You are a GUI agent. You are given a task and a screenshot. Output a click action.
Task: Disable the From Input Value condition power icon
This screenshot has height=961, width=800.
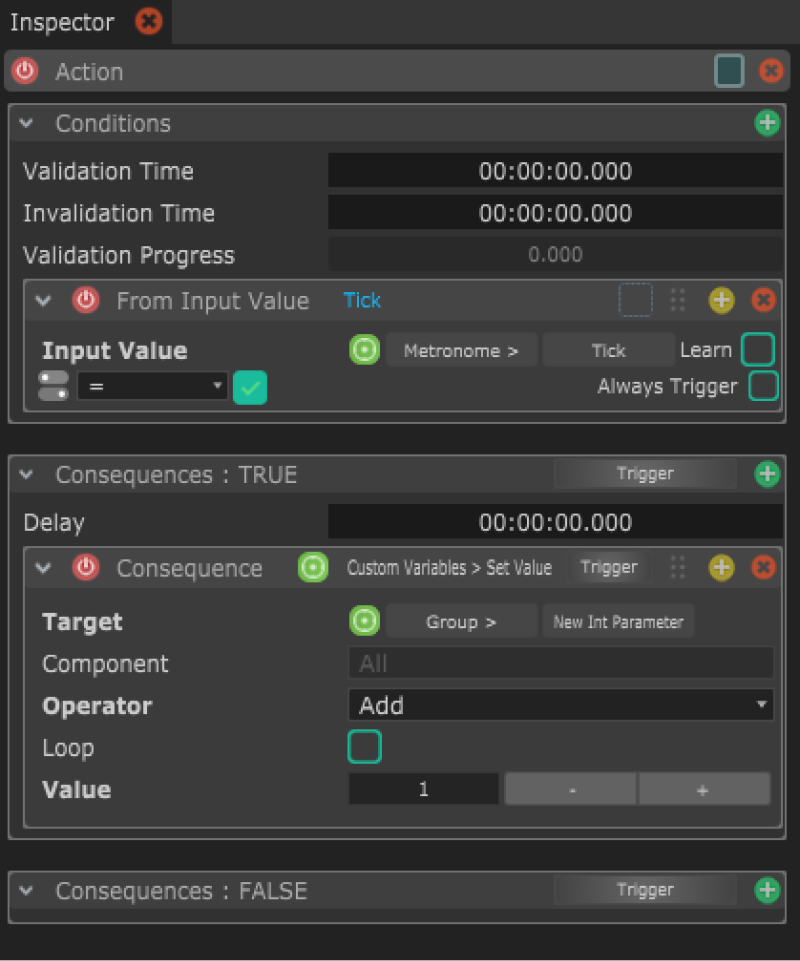(86, 300)
